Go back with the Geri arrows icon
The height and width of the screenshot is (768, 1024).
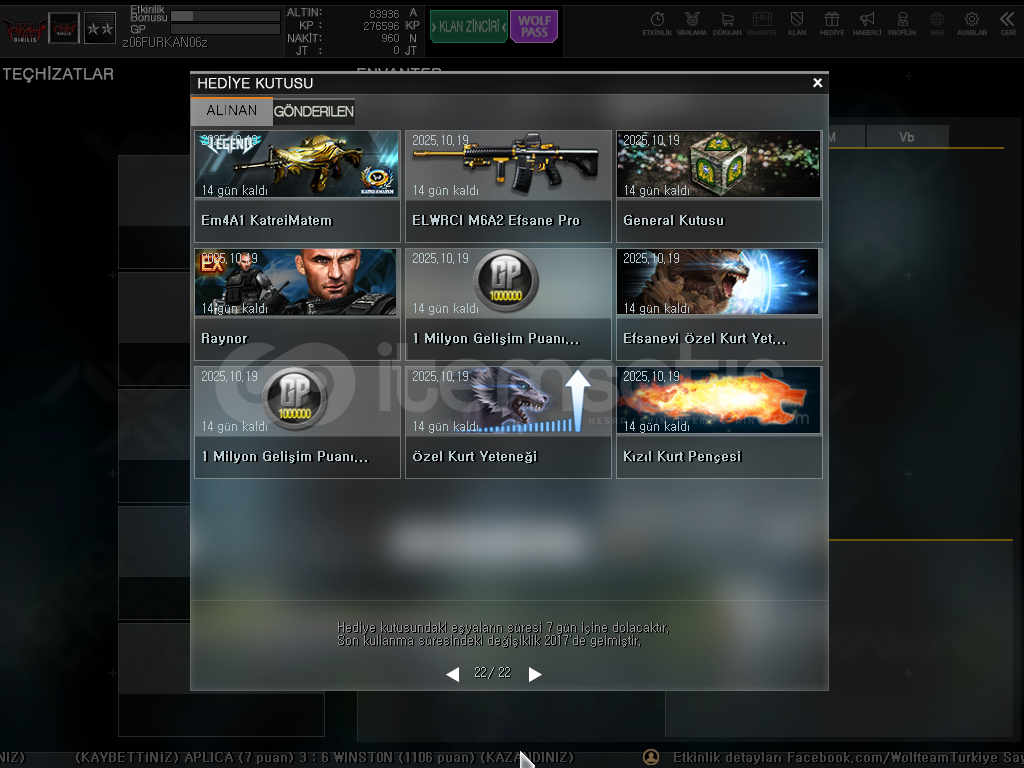click(x=1008, y=23)
